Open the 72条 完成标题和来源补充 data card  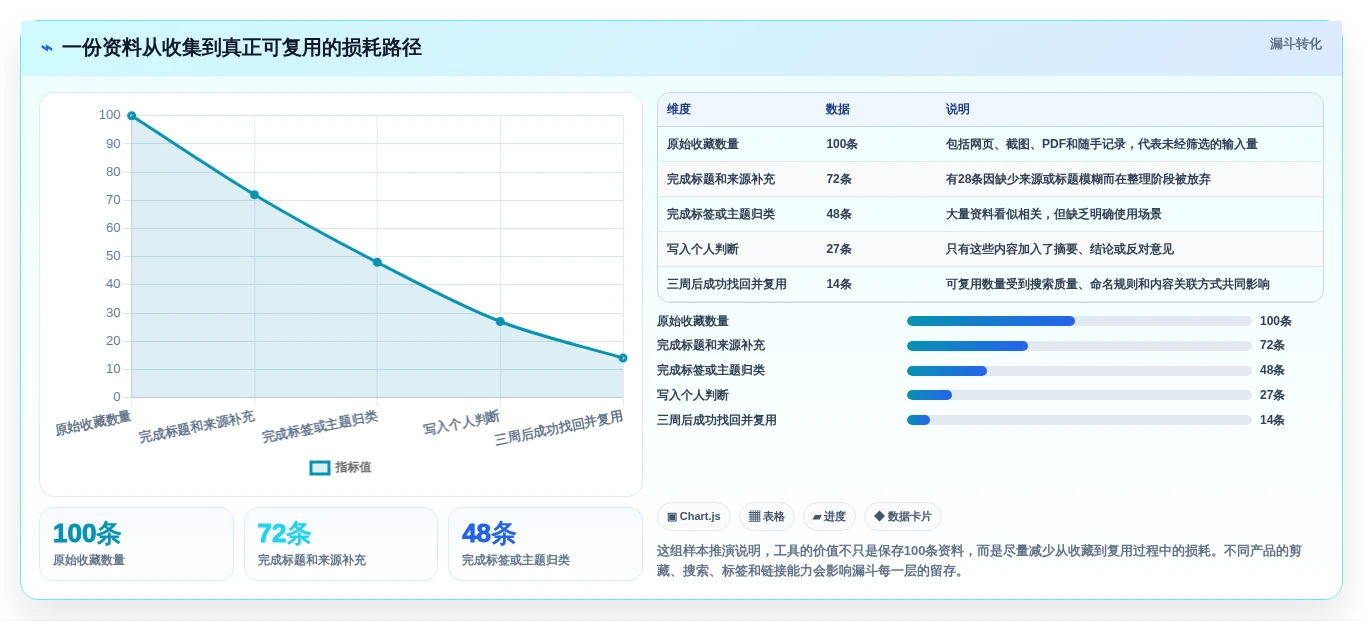[x=341, y=544]
